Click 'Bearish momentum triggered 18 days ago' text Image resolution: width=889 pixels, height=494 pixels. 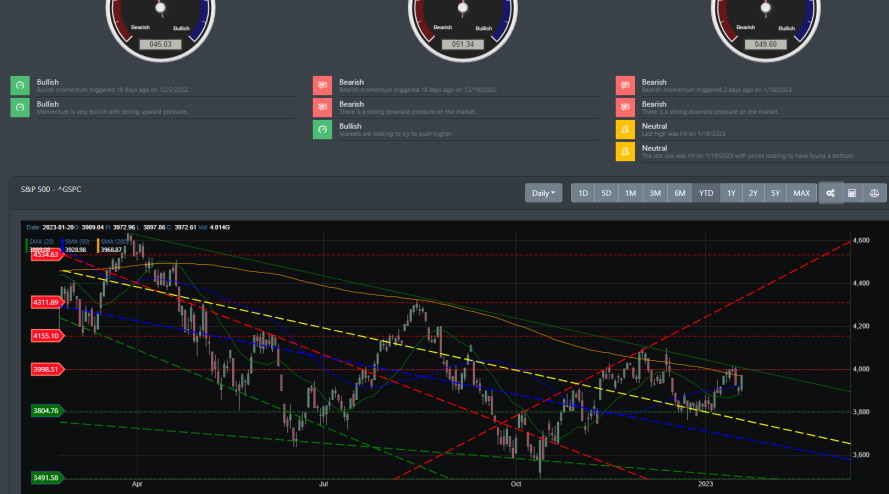pos(418,90)
